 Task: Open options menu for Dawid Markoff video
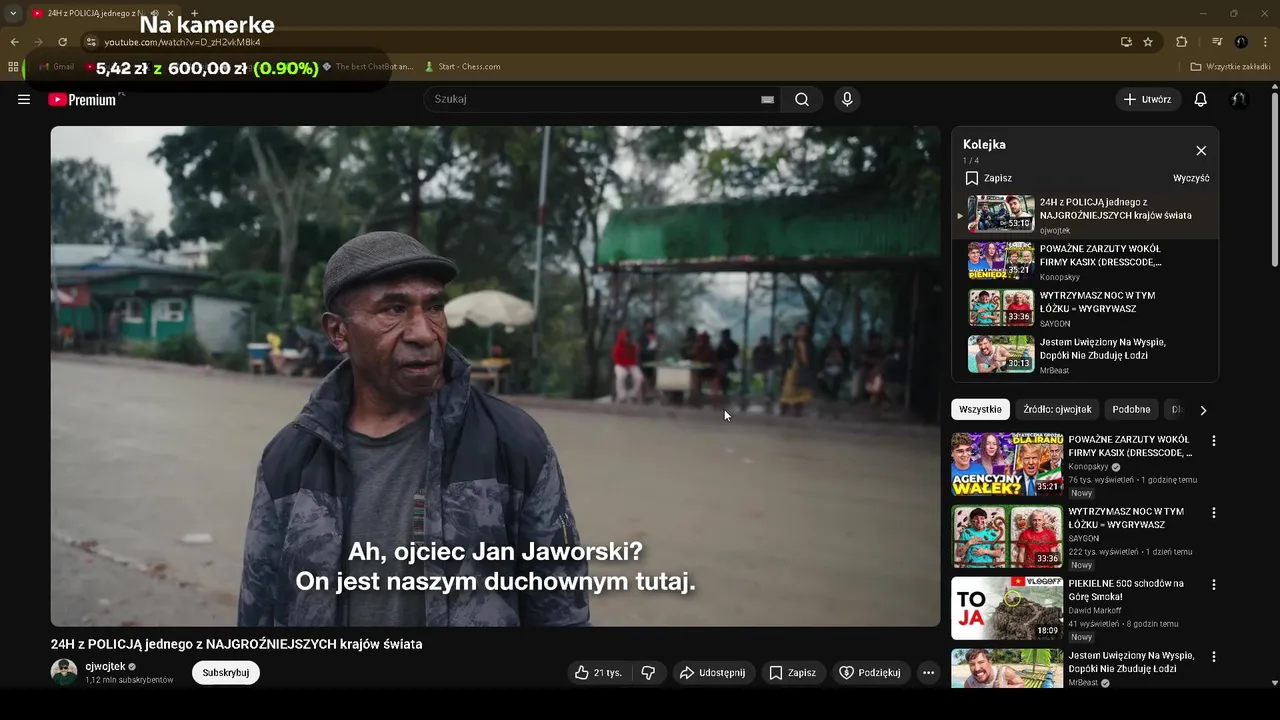(1214, 585)
